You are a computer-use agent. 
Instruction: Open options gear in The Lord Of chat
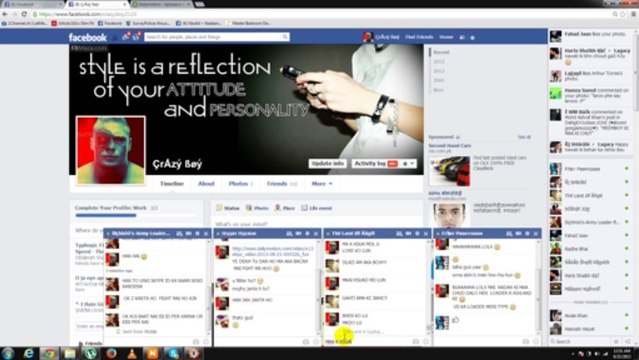418,234
